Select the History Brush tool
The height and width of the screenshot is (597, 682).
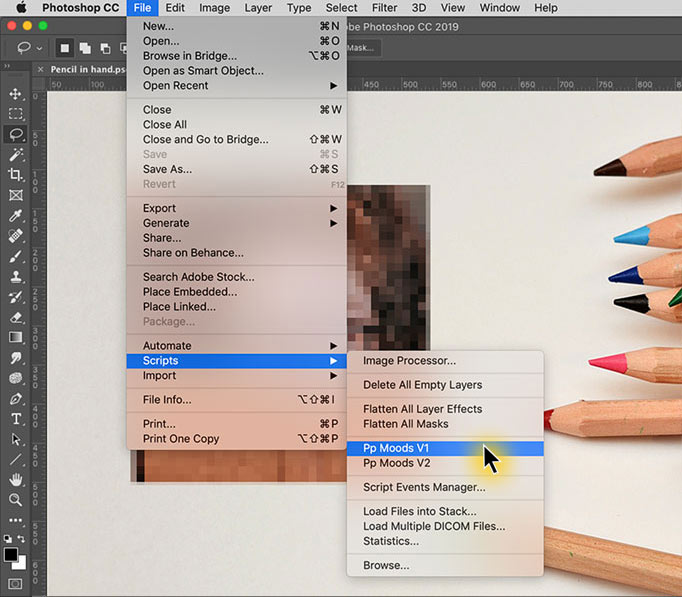[16, 297]
